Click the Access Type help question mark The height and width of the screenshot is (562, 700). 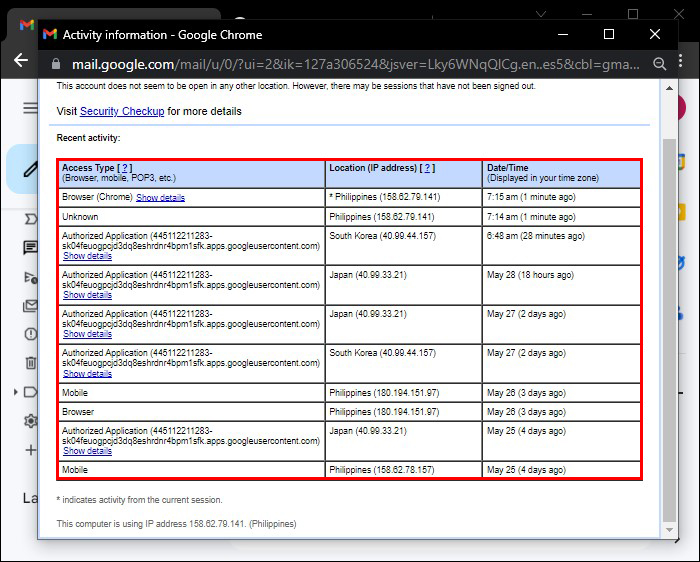point(125,168)
